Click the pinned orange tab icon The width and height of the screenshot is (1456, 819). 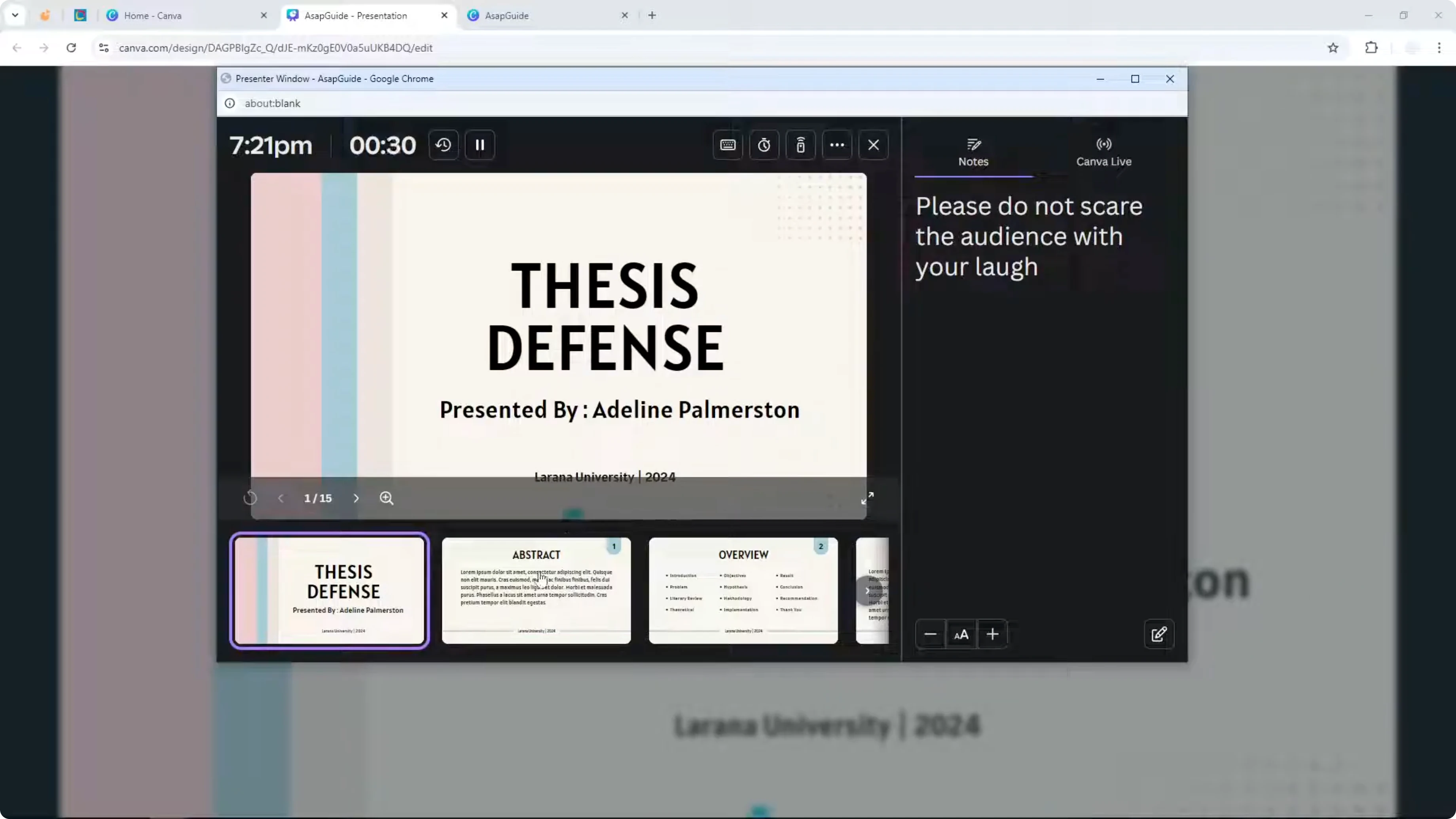tap(45, 15)
